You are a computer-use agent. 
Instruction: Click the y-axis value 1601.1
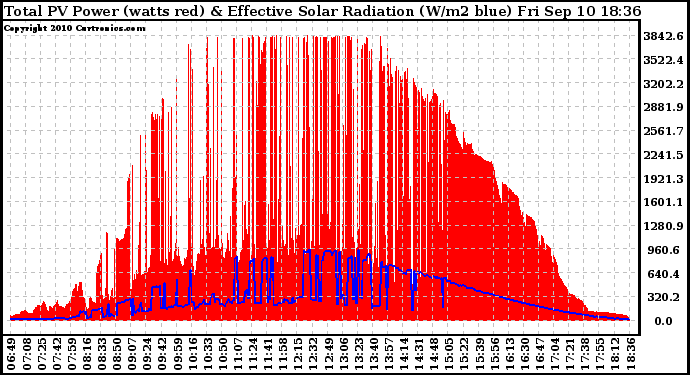point(663,202)
